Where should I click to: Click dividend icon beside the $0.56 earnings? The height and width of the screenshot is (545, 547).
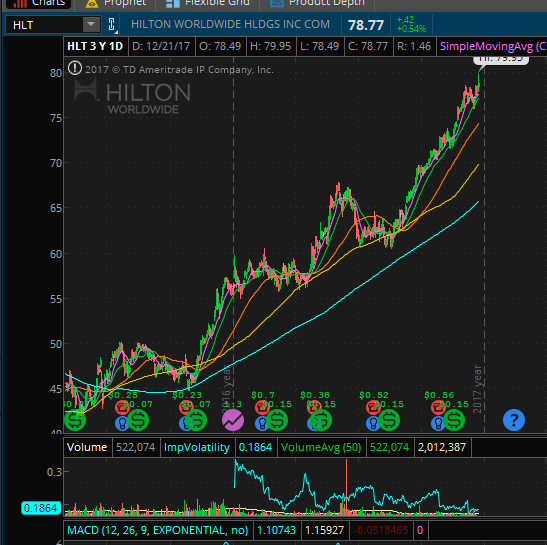pos(454,420)
